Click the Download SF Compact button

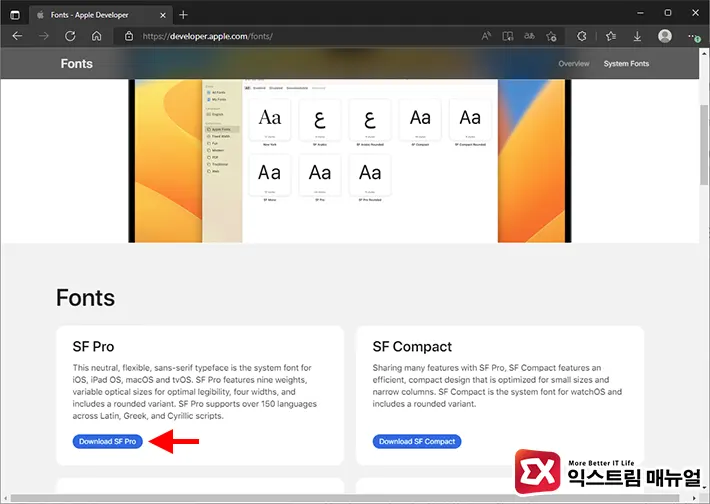(417, 441)
